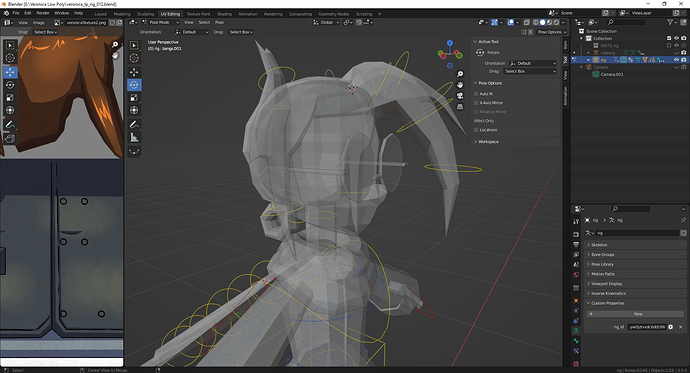
Task: Open the Tool properties tab icon
Action: [x=576, y=221]
